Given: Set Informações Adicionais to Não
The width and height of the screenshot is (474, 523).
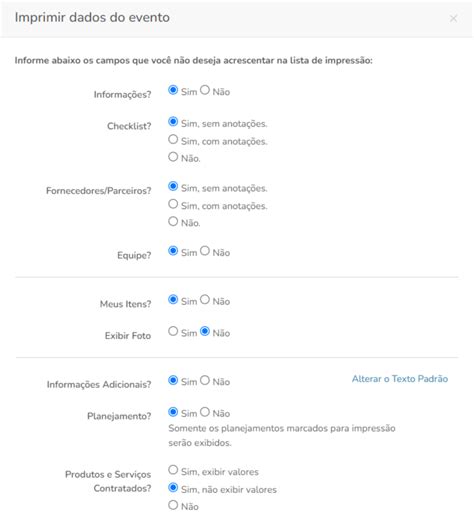Looking at the screenshot, I should [x=205, y=380].
